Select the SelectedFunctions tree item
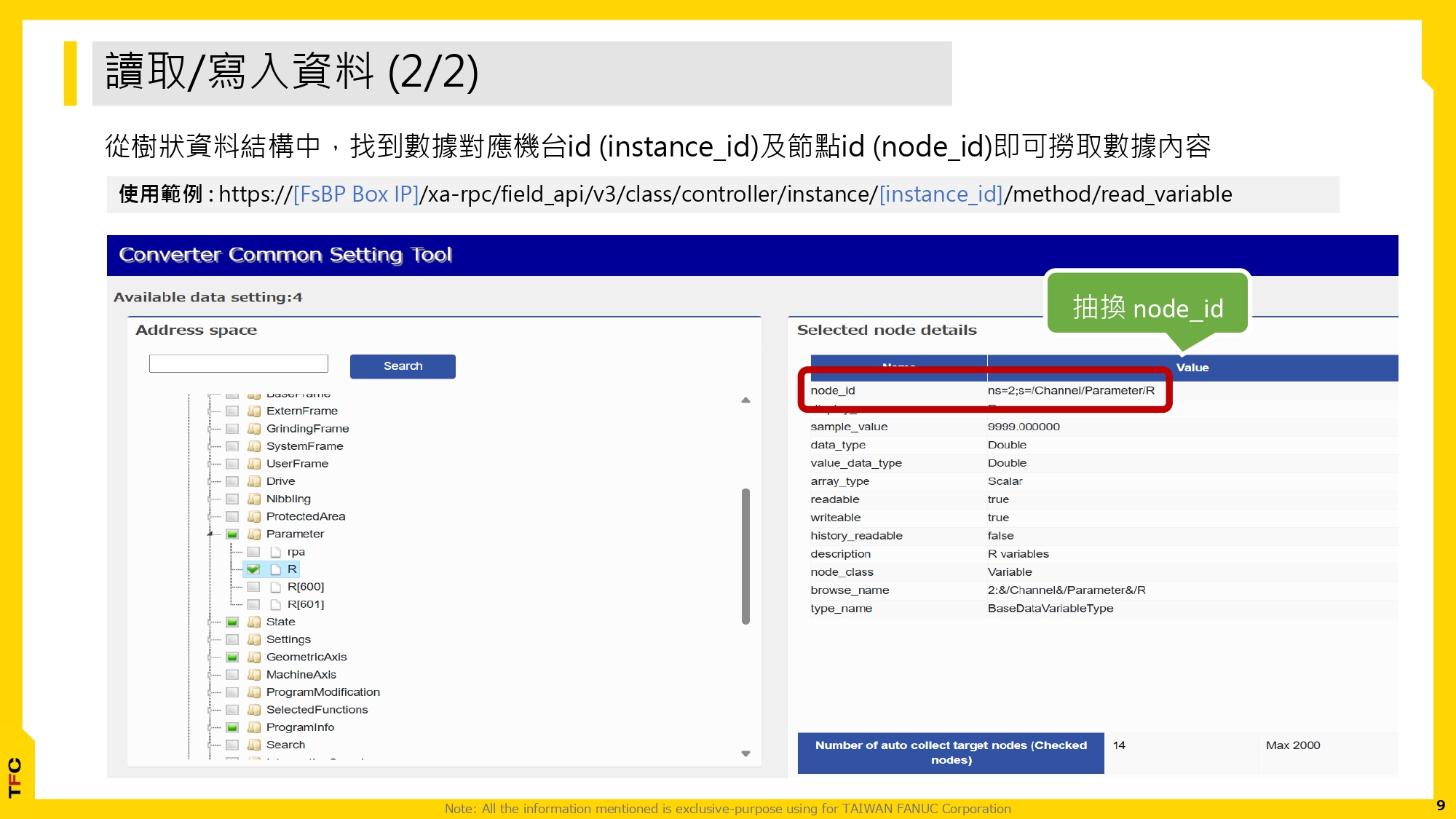 [x=317, y=710]
